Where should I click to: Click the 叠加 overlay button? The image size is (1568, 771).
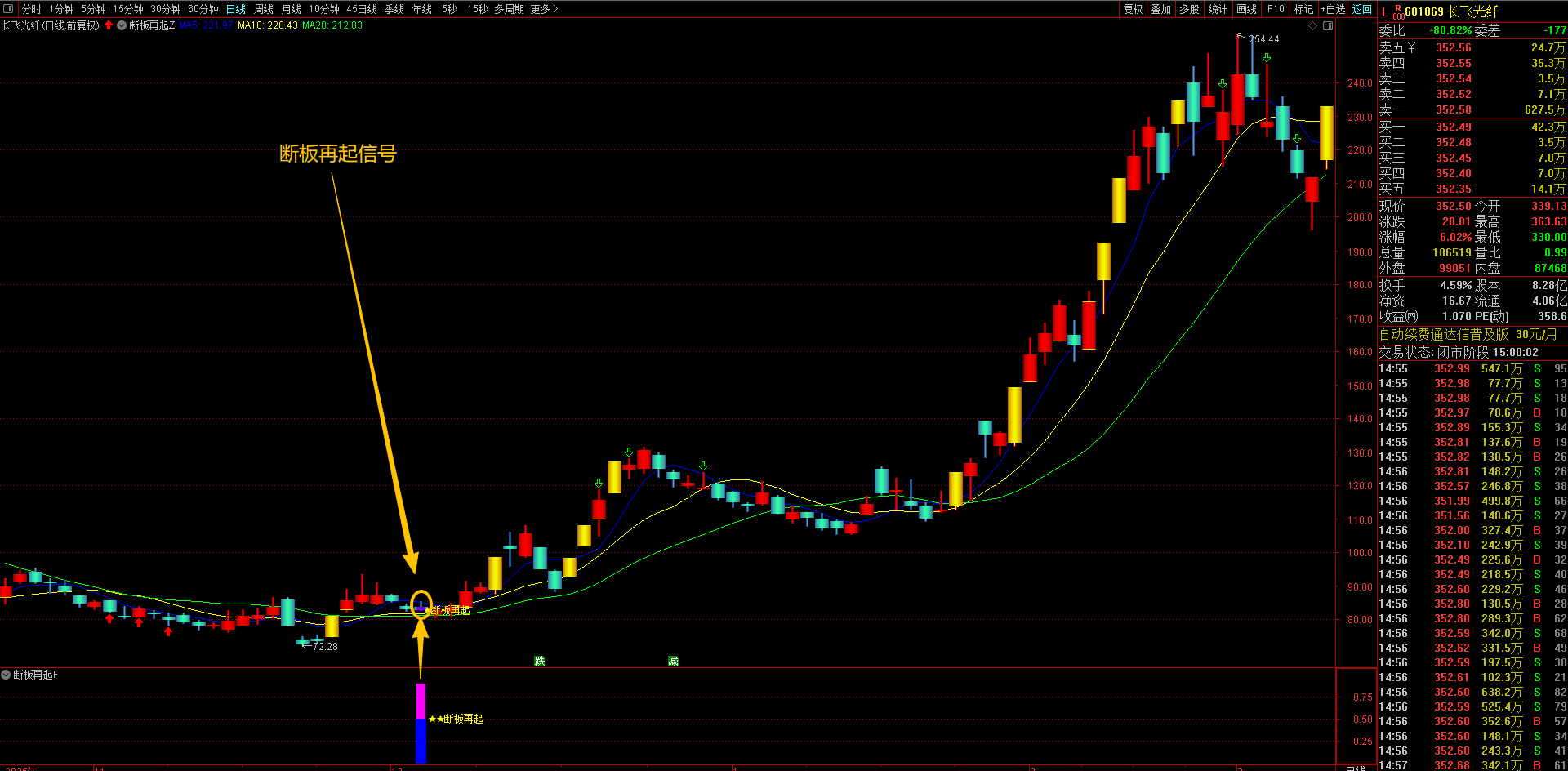(x=1161, y=9)
